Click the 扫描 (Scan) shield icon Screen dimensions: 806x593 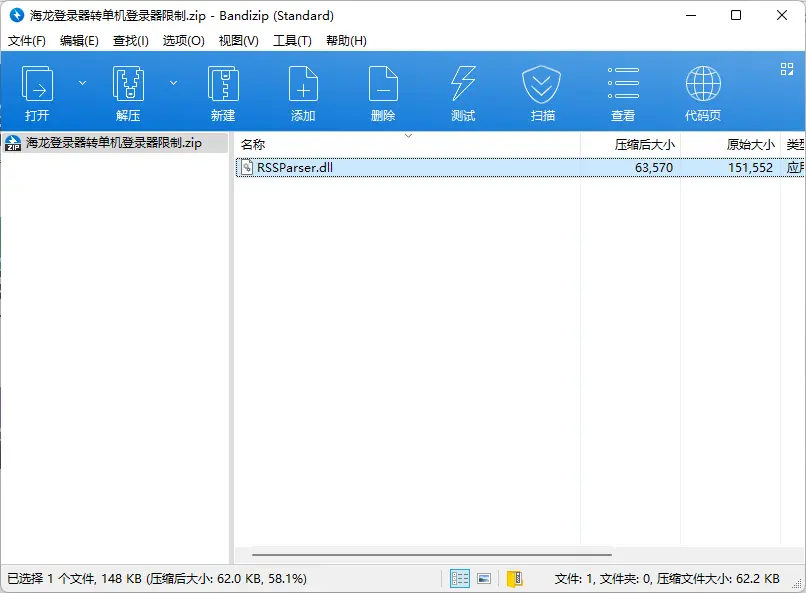click(x=542, y=86)
